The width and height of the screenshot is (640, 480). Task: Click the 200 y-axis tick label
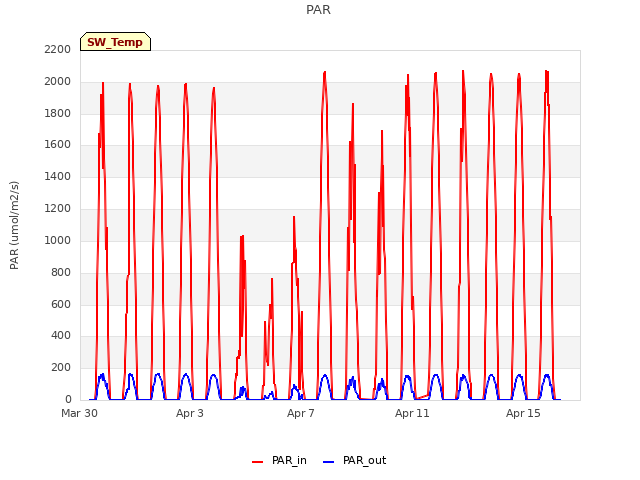point(61,368)
